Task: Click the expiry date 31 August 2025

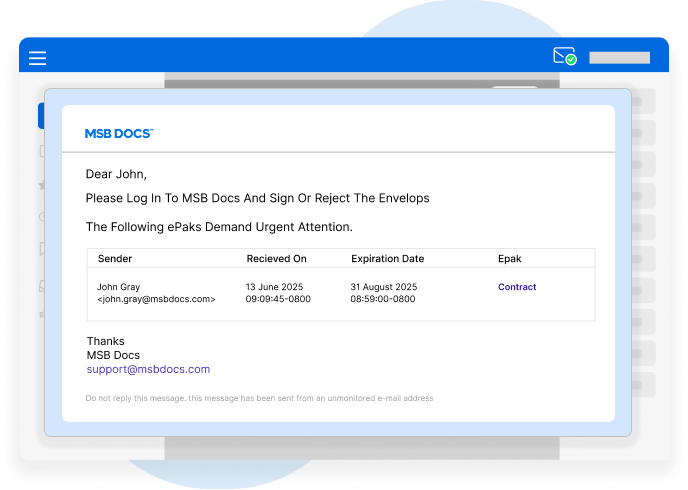Action: (383, 287)
